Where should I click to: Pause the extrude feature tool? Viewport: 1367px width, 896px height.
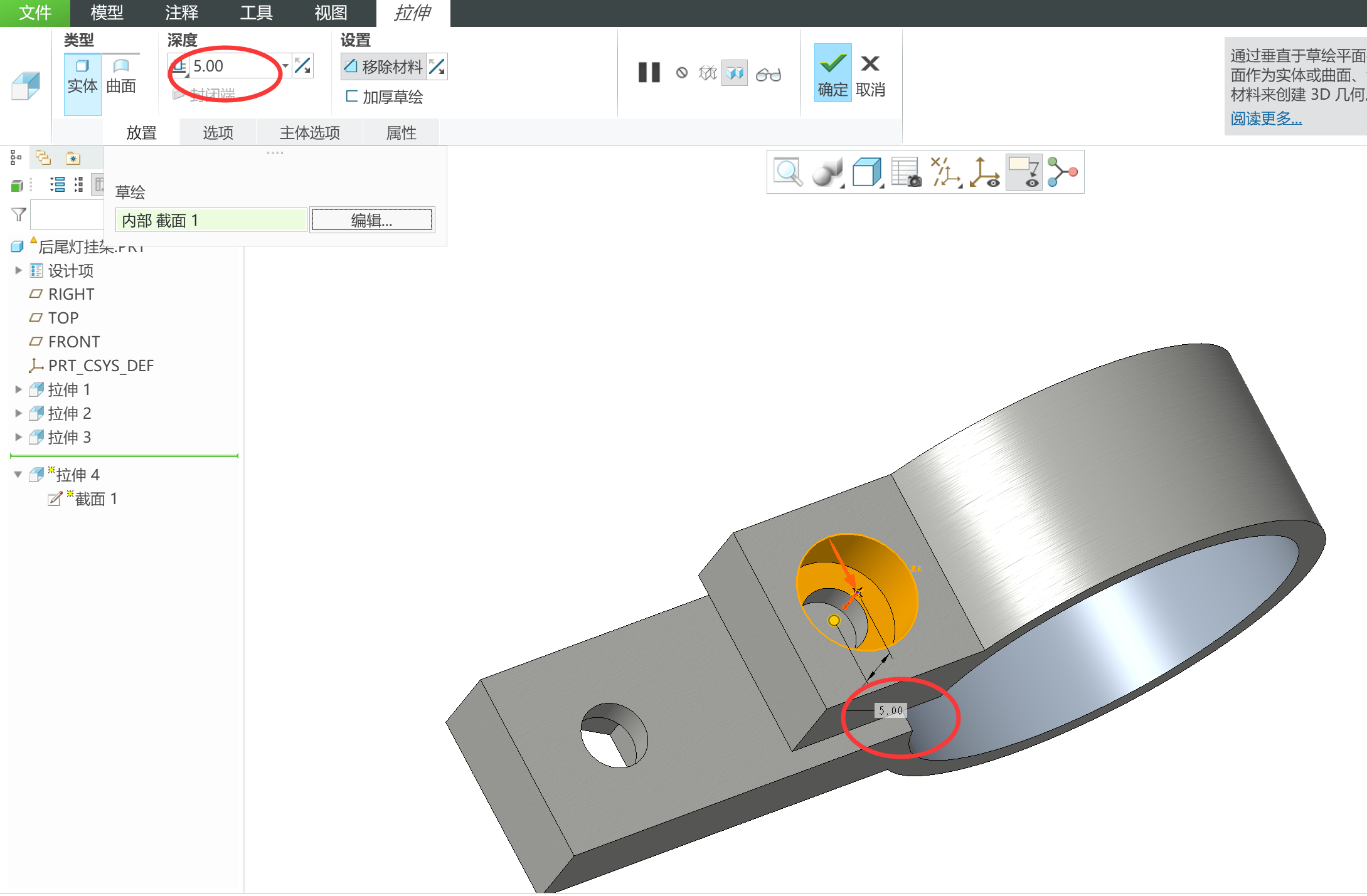click(x=649, y=73)
